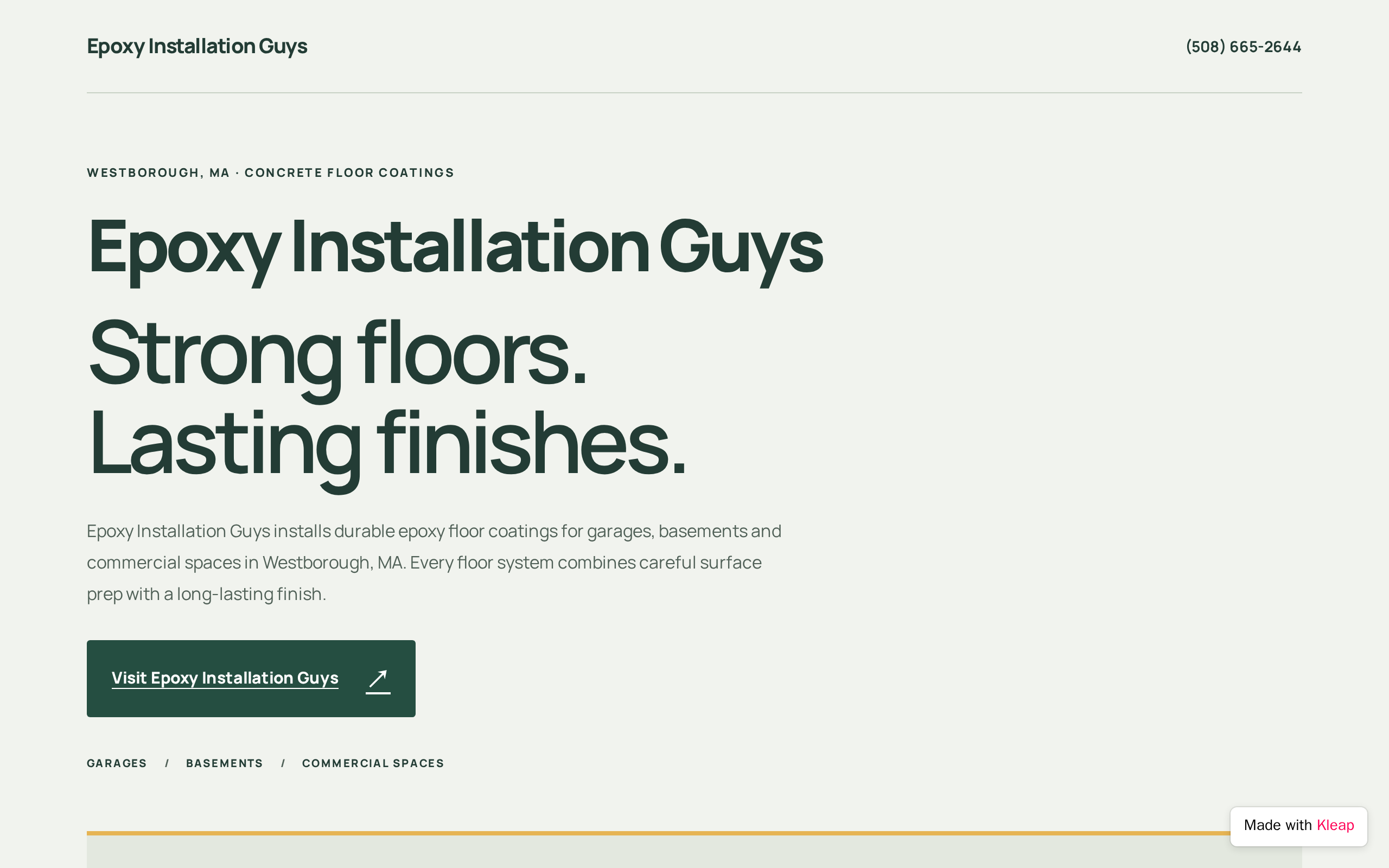Viewport: 1389px width, 868px height.
Task: Click the Westborough, MA · Concrete Floor Coatings tagline
Action: (270, 173)
